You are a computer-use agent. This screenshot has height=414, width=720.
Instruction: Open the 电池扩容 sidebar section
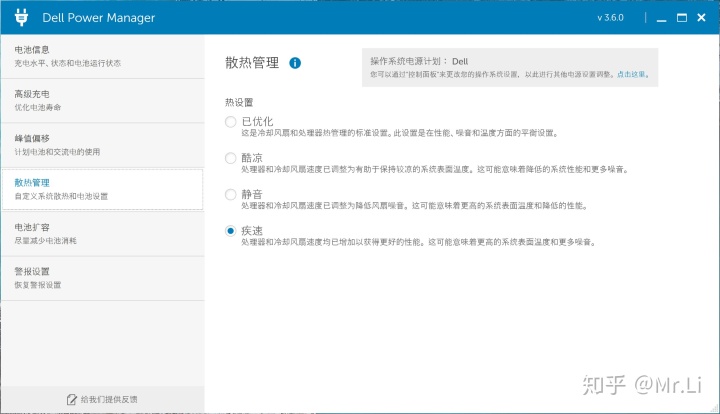tap(102, 234)
